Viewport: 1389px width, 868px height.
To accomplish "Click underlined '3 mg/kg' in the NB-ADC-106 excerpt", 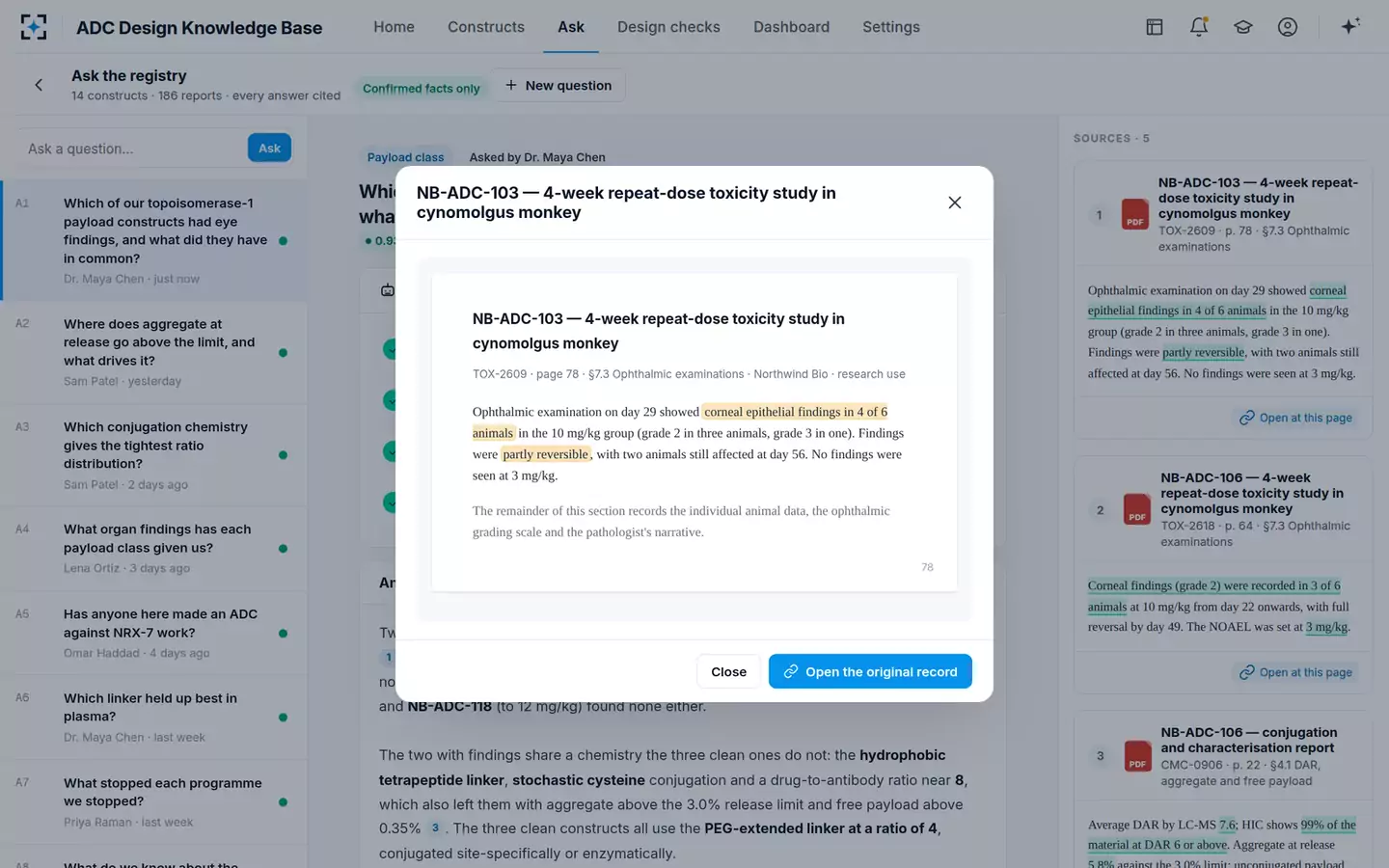I will (x=1327, y=627).
